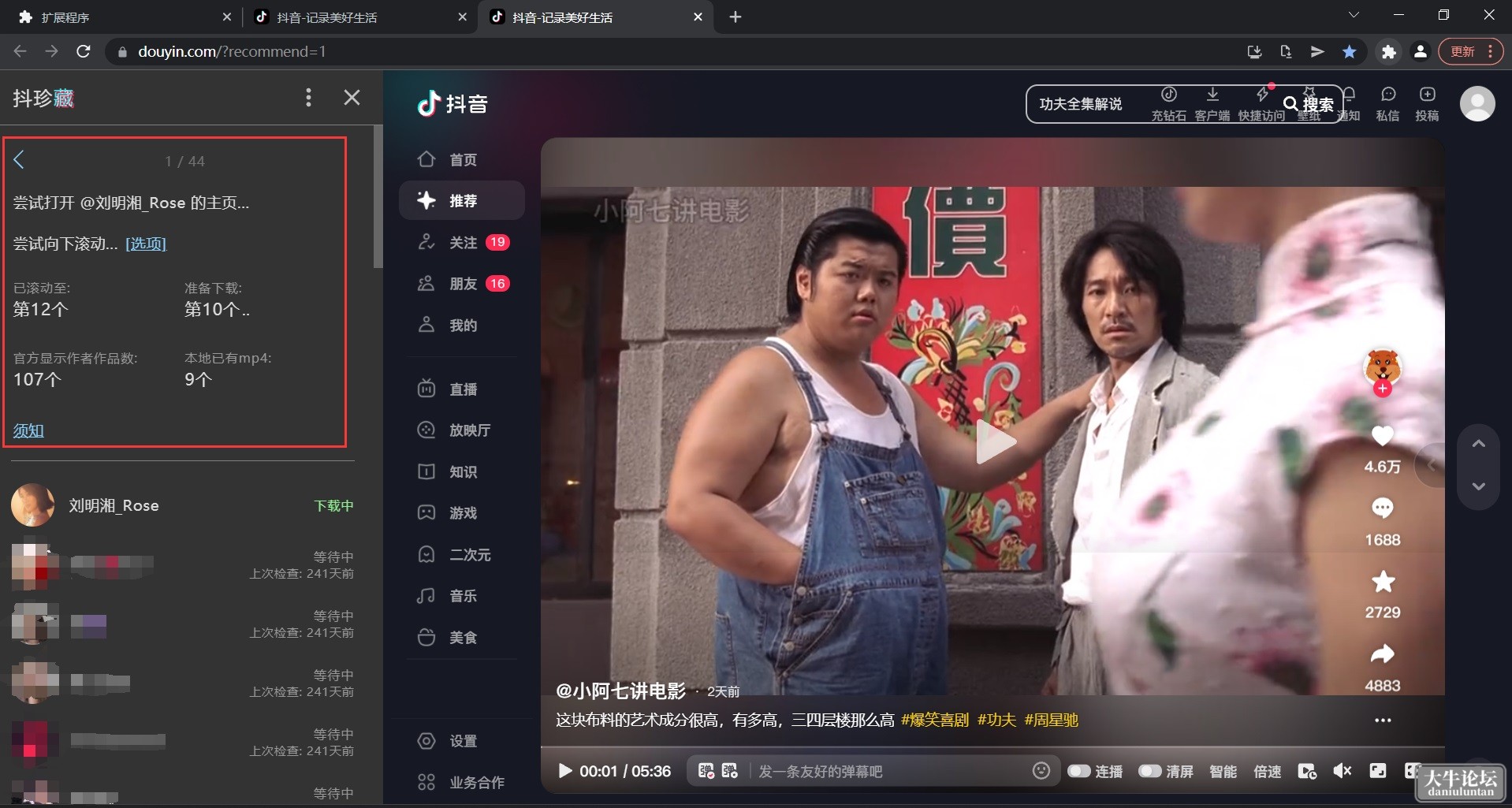The width and height of the screenshot is (1512, 808).
Task: Open the 朋友 friends feed
Action: [x=461, y=284]
